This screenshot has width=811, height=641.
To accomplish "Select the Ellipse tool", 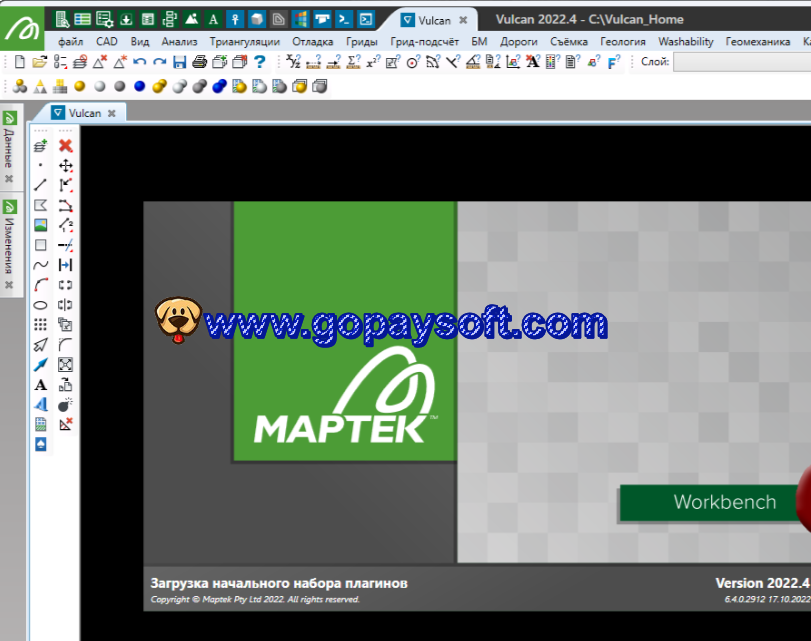I will (40, 305).
